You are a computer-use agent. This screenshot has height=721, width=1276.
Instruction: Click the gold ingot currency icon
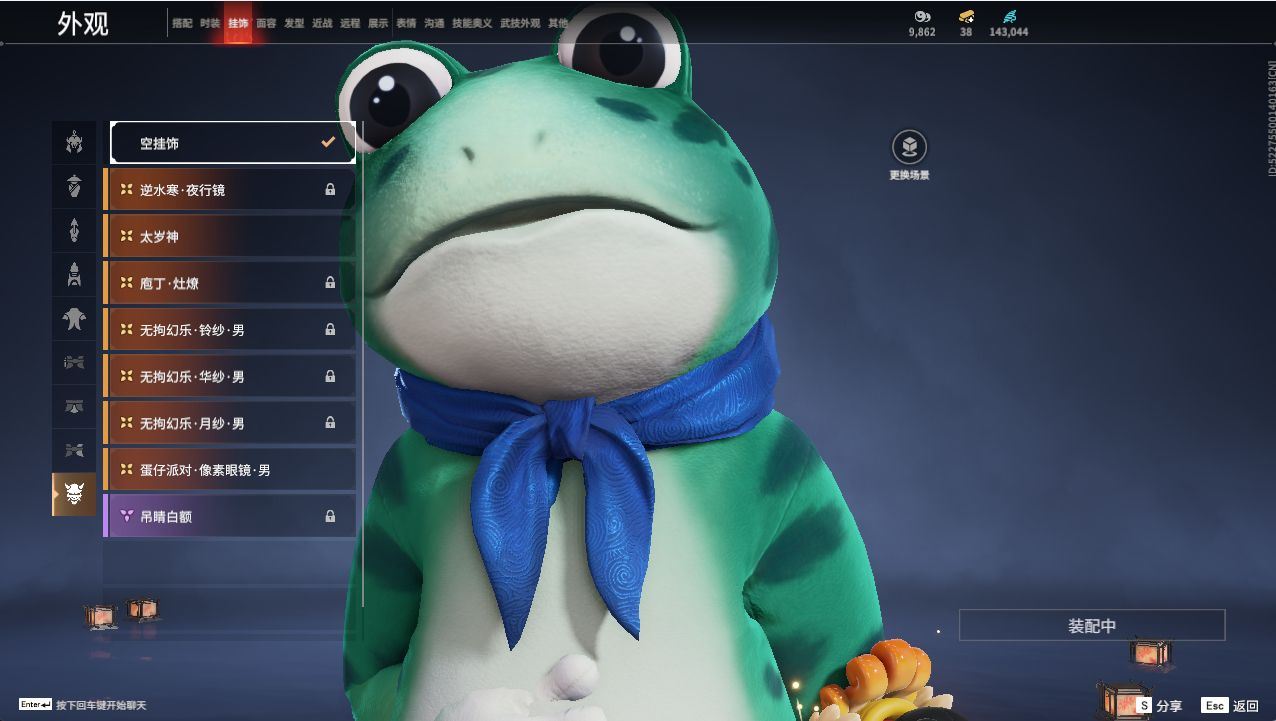pyautogui.click(x=965, y=17)
